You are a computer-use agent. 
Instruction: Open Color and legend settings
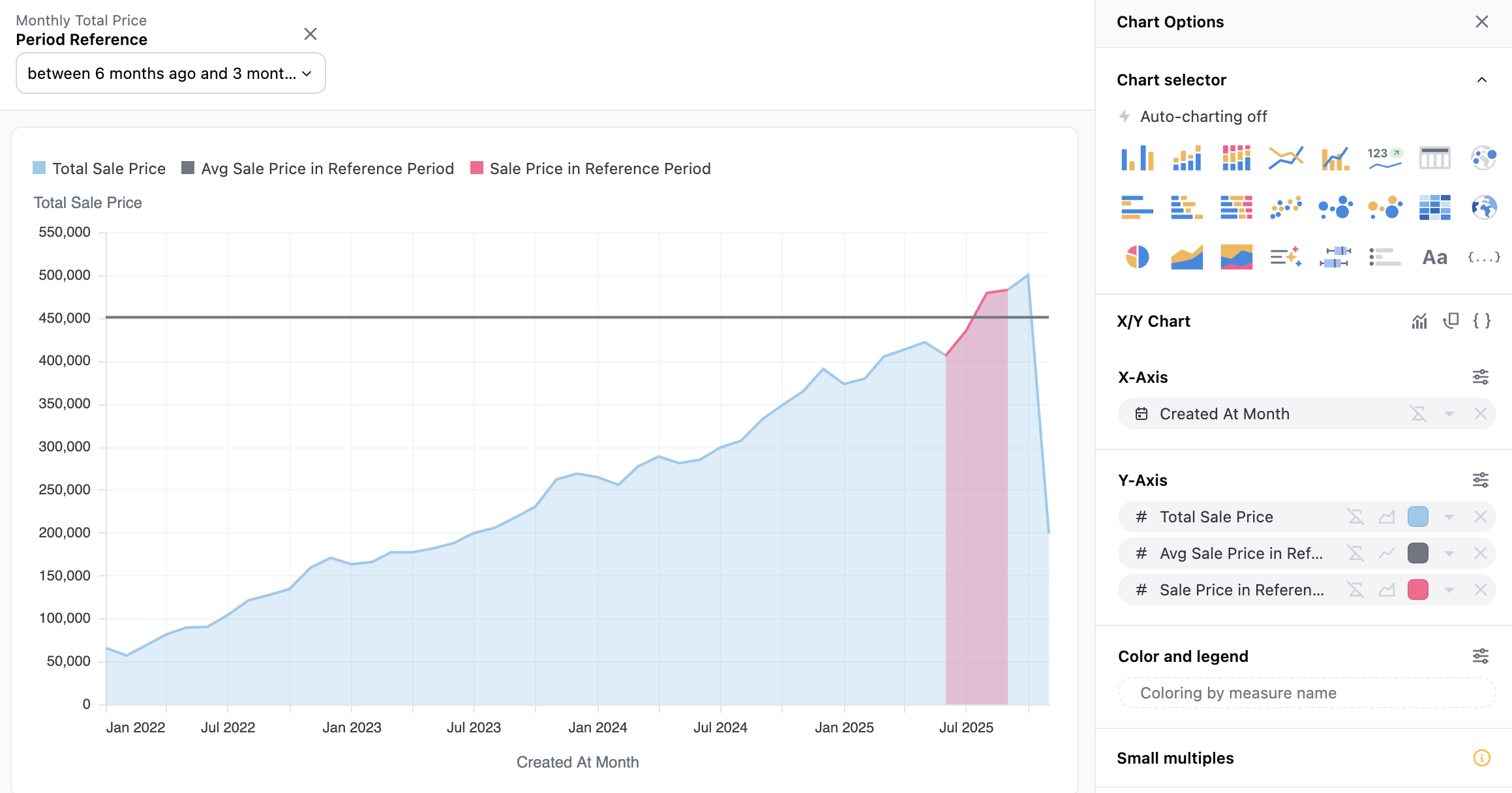1480,656
